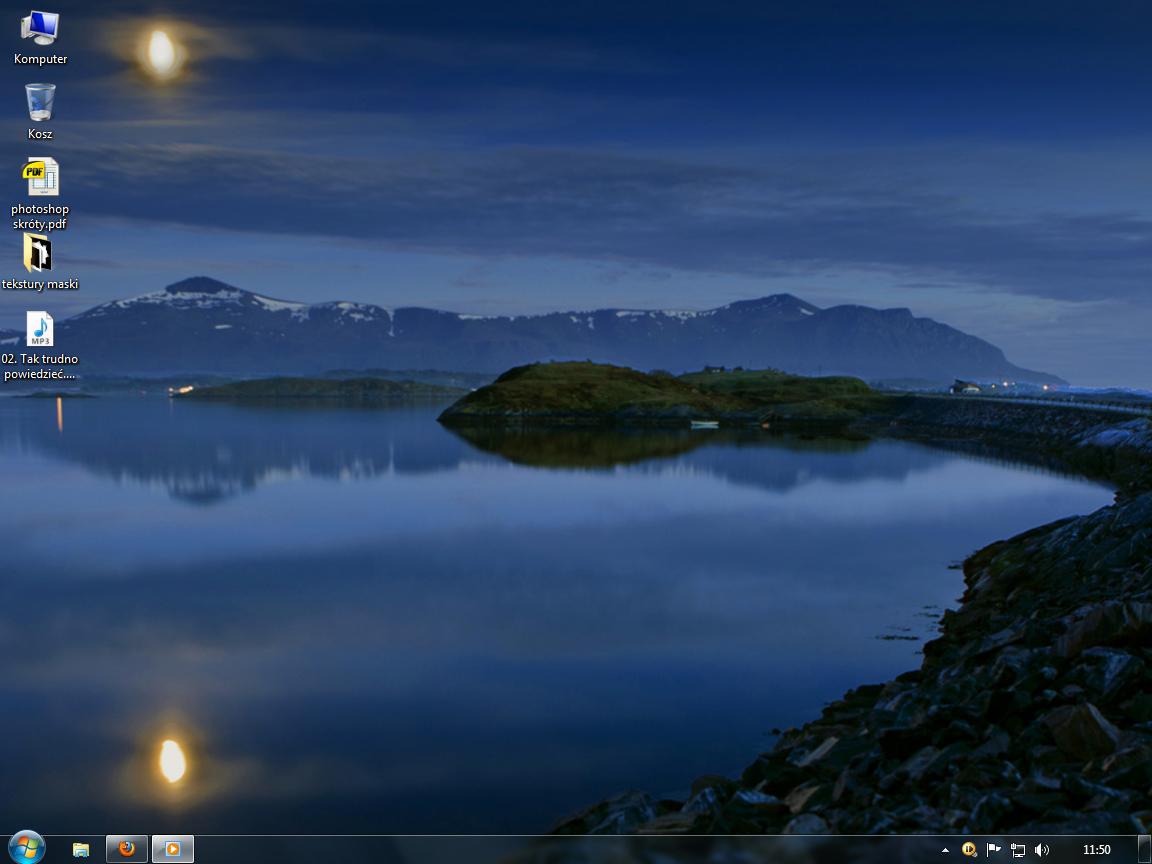This screenshot has height=864, width=1152.
Task: Open Action Center flag icon
Action: click(993, 849)
